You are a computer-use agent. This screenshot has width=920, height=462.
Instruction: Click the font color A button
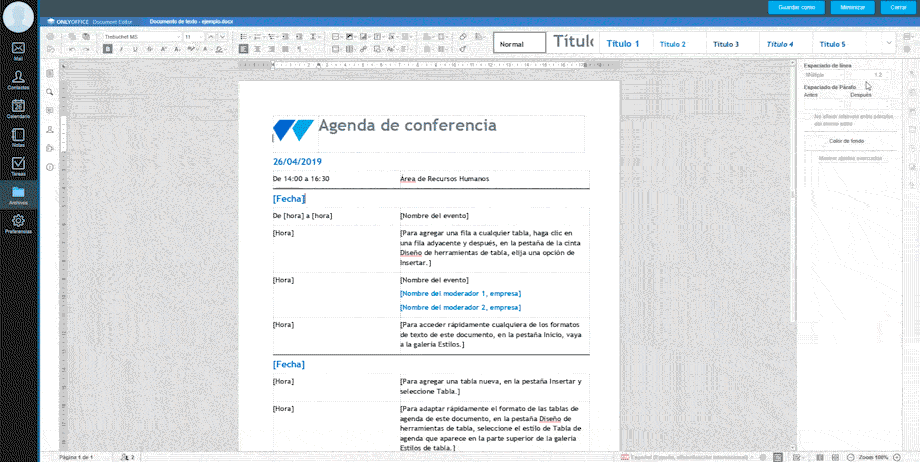pyautogui.click(x=205, y=49)
